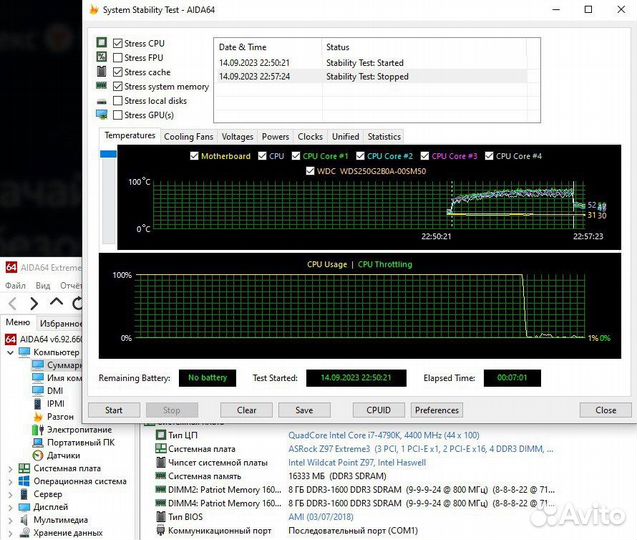Uncheck the Stress CPU checkbox
Screen dimensions: 637x540
[x=118, y=43]
